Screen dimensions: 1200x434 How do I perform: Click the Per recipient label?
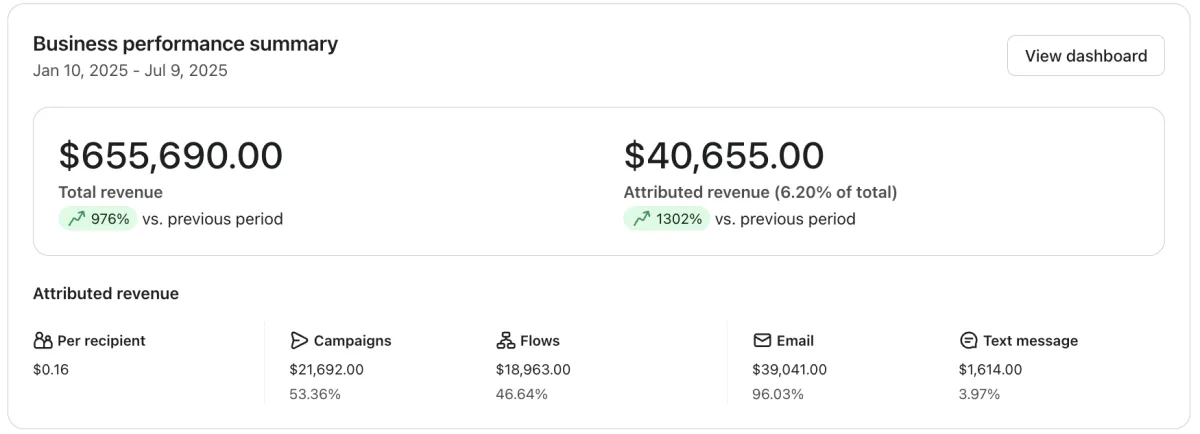101,341
